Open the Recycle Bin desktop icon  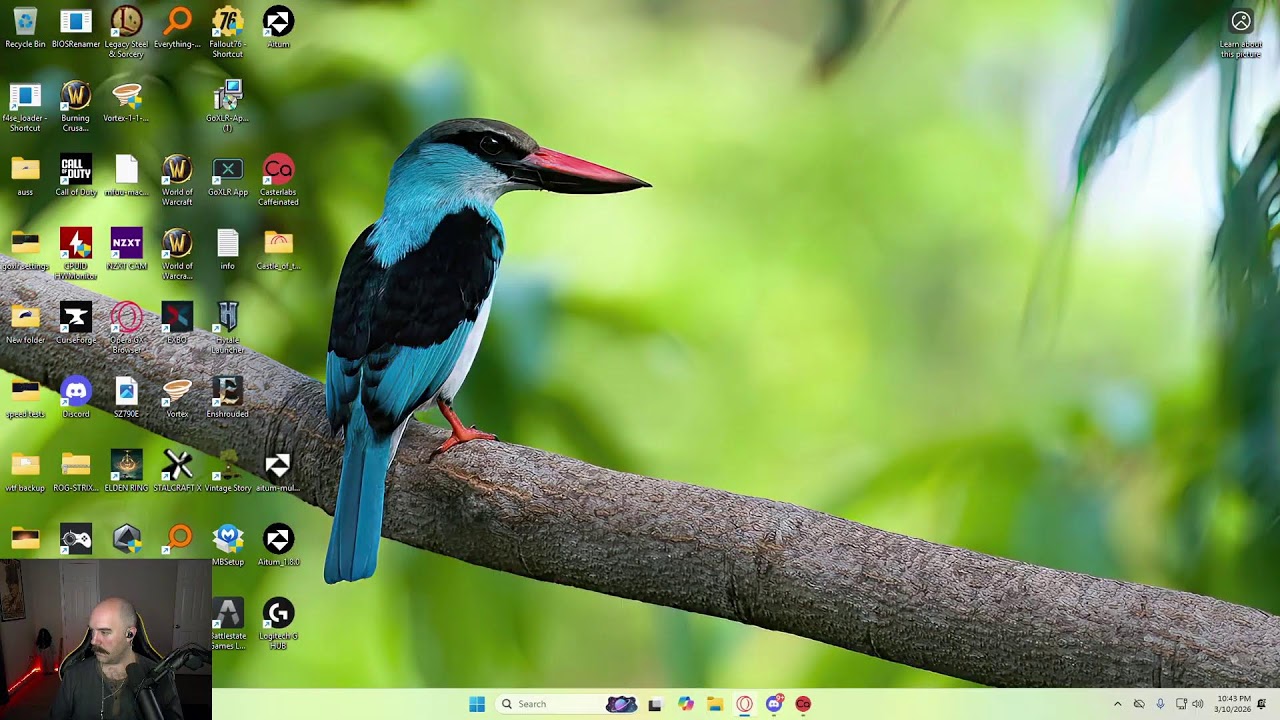[x=25, y=28]
